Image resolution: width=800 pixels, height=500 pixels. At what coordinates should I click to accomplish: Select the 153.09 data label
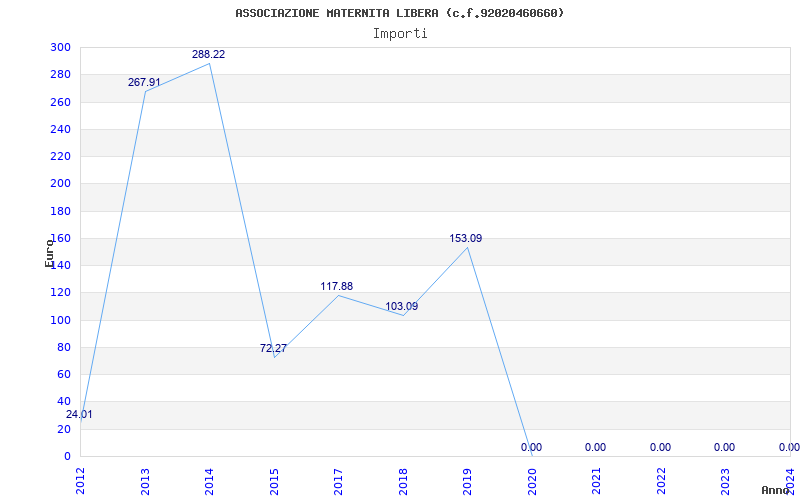[465, 238]
